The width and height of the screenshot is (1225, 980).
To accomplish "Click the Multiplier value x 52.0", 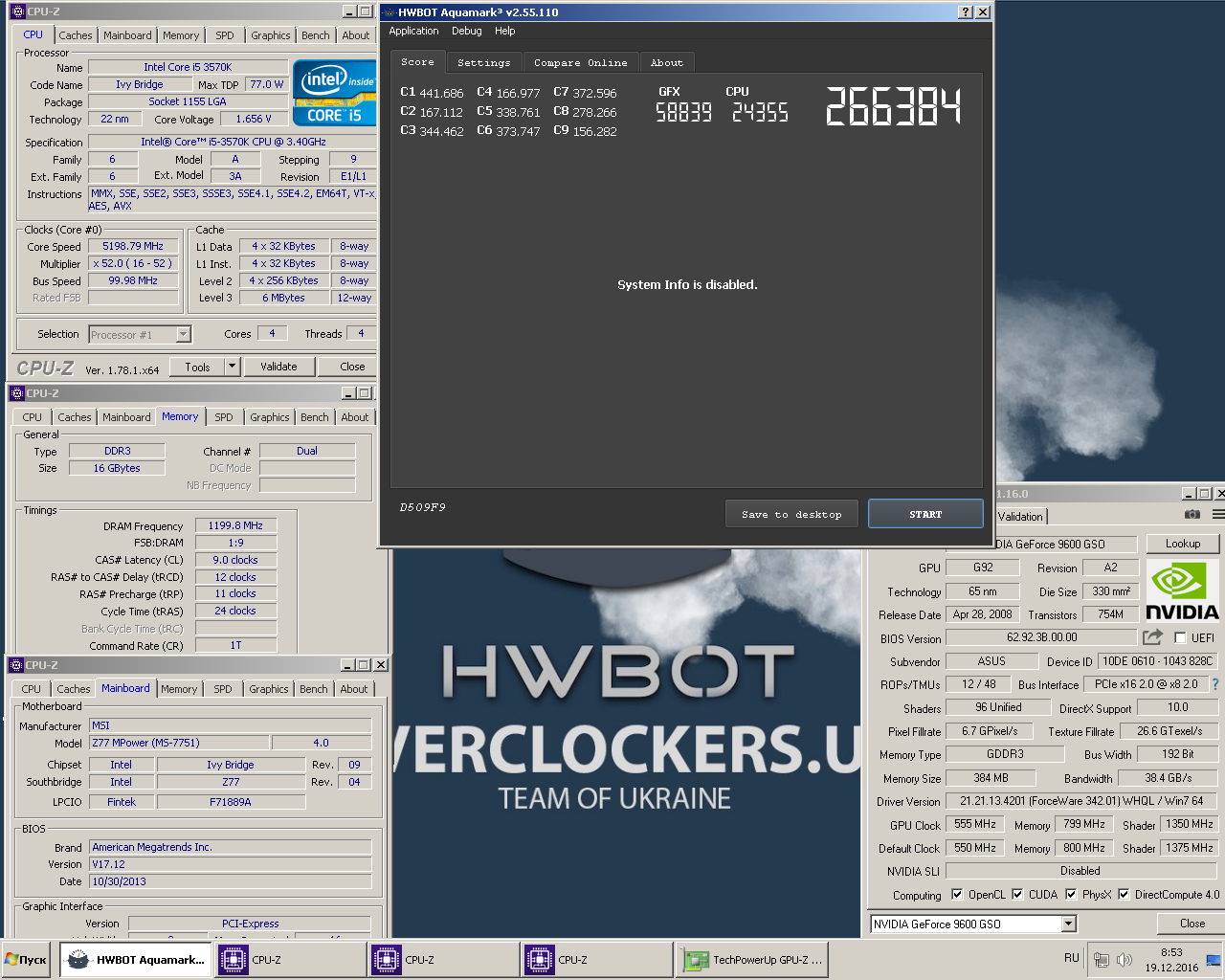I will pos(133,263).
